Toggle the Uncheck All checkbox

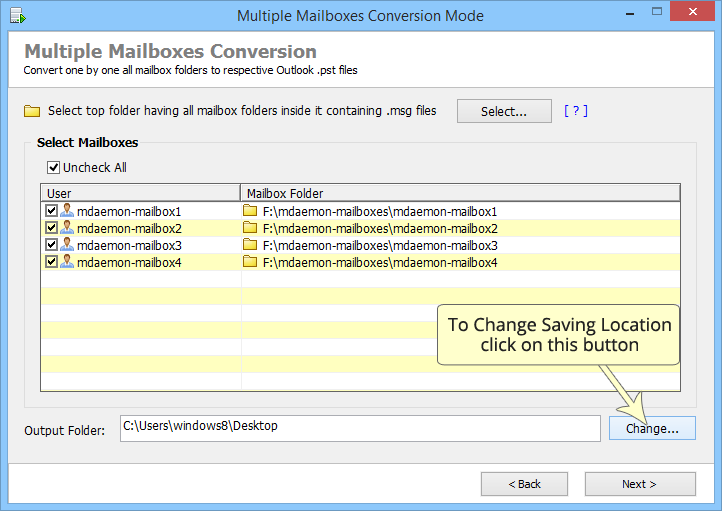coord(53,167)
